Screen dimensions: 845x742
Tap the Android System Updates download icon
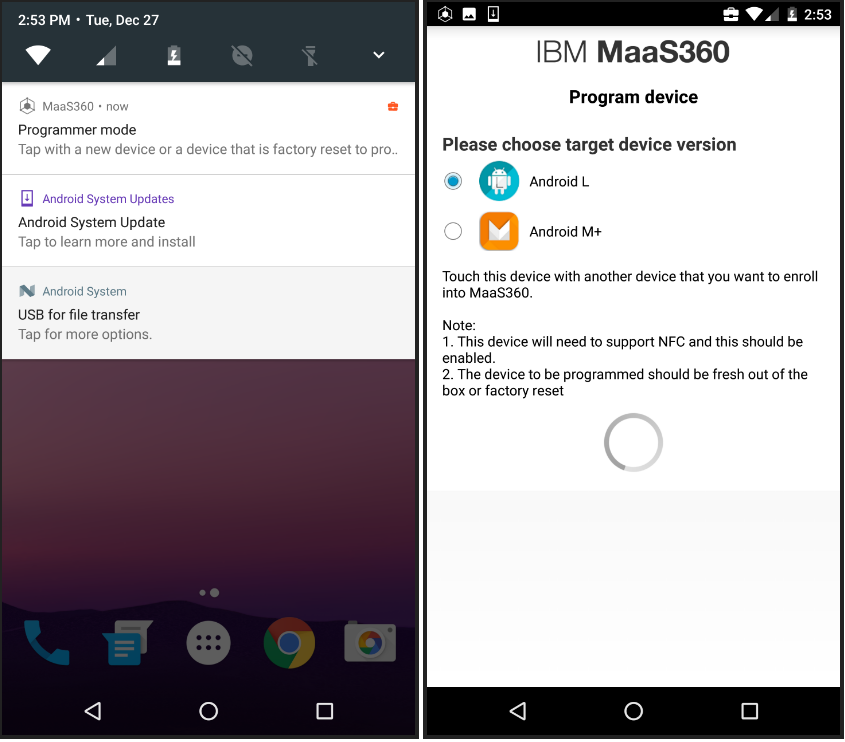pyautogui.click(x=27, y=198)
